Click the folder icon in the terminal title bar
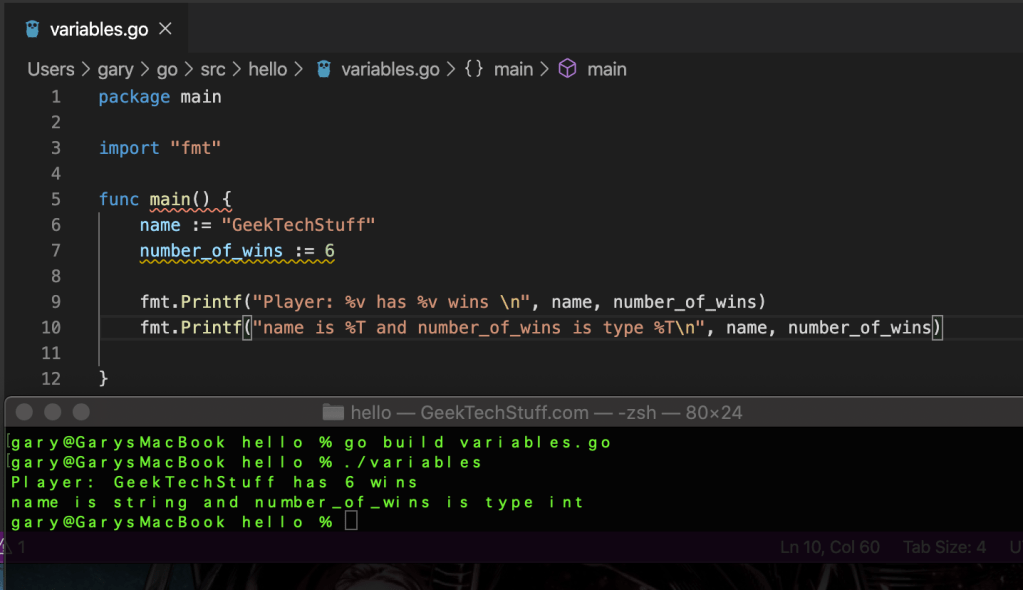Screen dimensions: 1023x590 (x=334, y=411)
